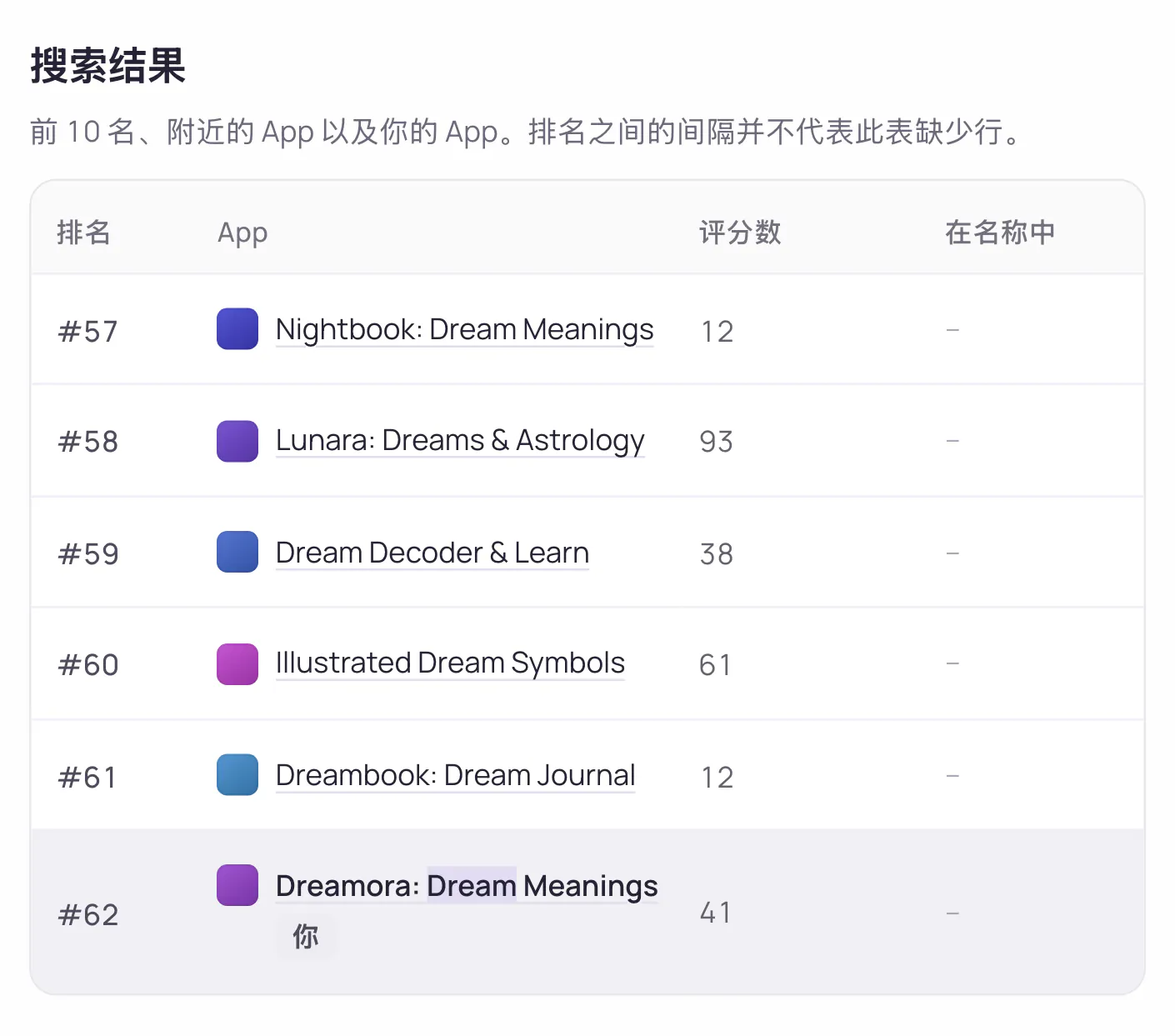Select rank #57 cell
Viewport: 1175px width, 1036px height.
click(x=87, y=331)
